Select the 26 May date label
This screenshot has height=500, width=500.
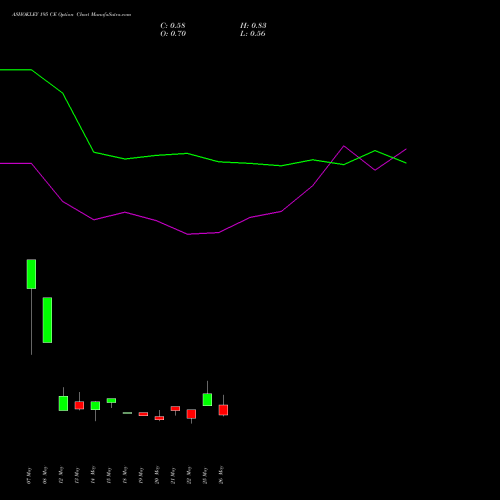tap(221, 475)
